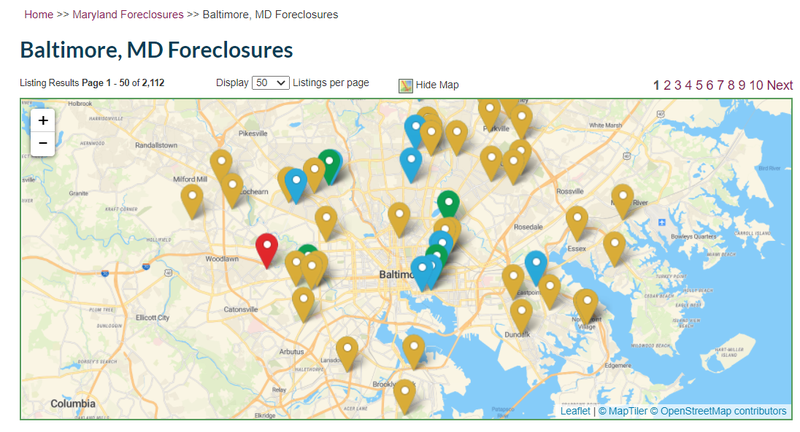Click the current page number 1
This screenshot has height=432, width=800.
point(656,85)
